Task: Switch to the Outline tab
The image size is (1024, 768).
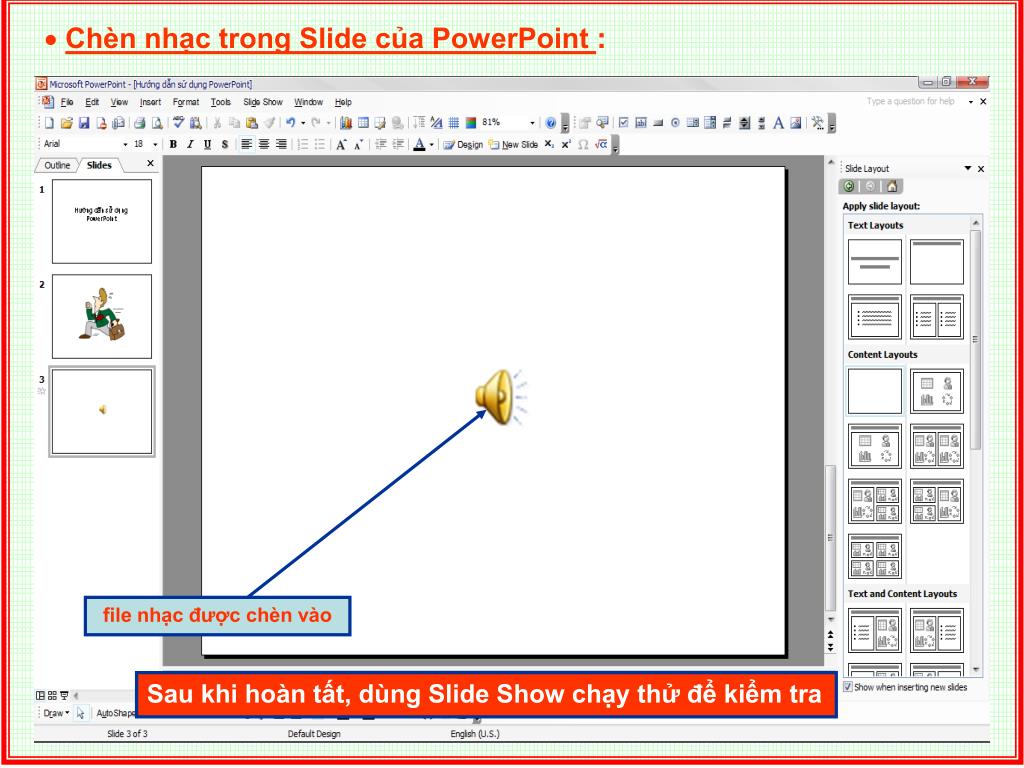Action: [57, 165]
